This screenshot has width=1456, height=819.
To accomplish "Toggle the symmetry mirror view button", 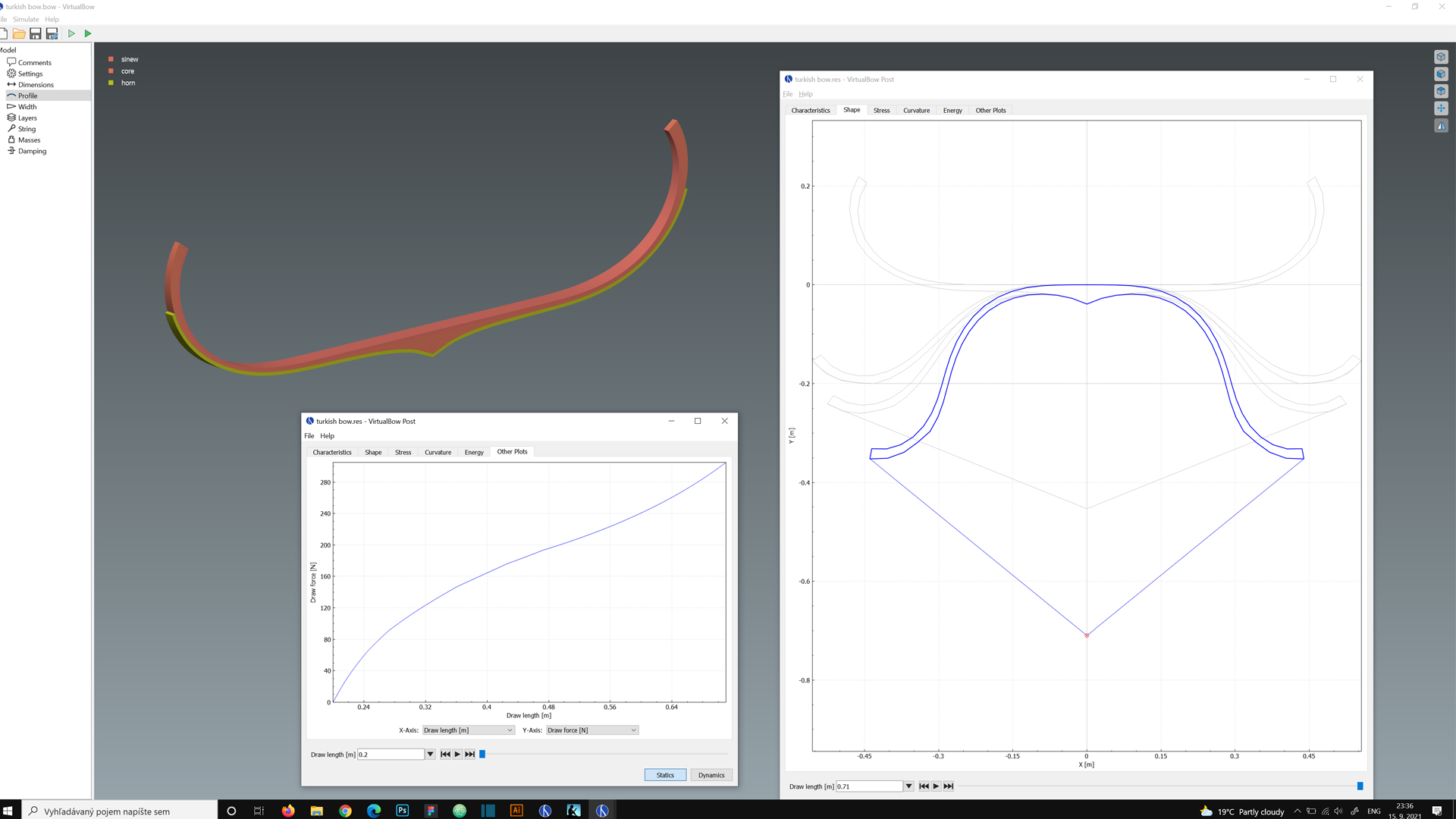I will pyautogui.click(x=1441, y=126).
